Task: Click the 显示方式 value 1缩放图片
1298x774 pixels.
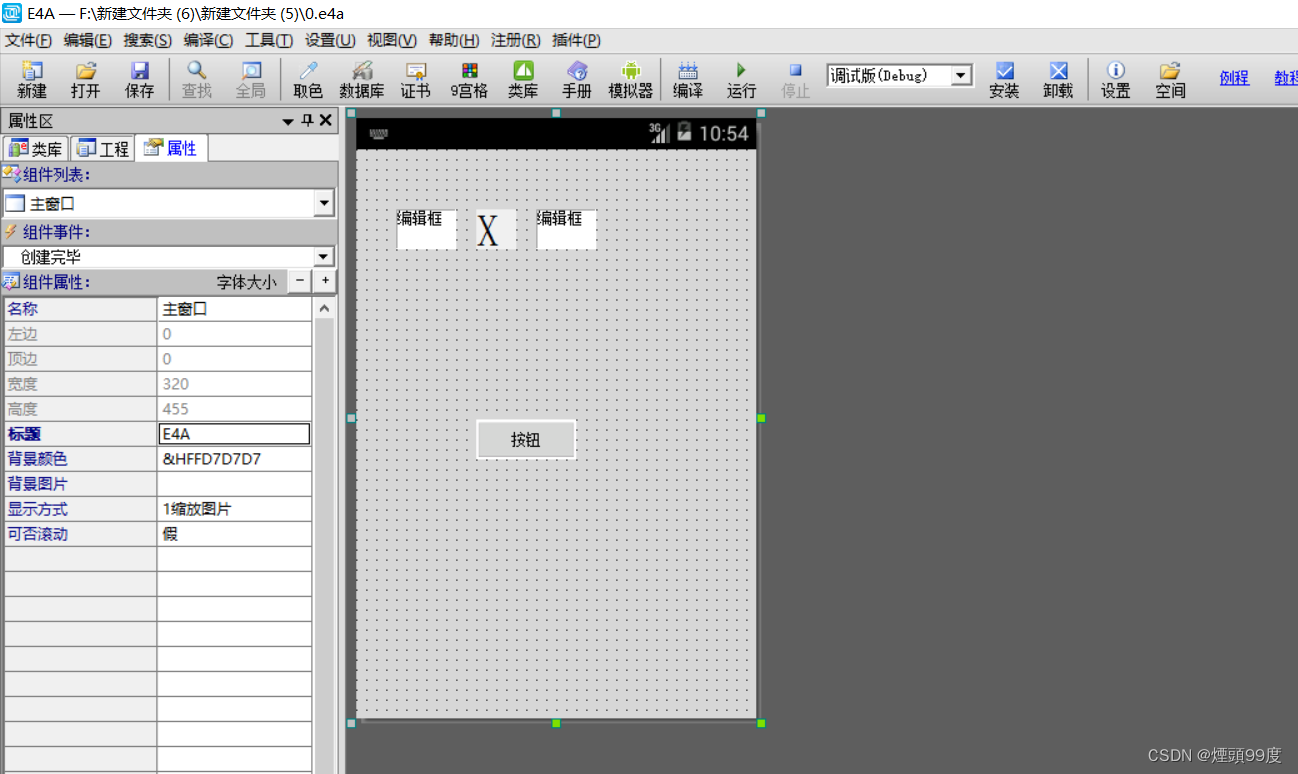Action: click(x=234, y=509)
